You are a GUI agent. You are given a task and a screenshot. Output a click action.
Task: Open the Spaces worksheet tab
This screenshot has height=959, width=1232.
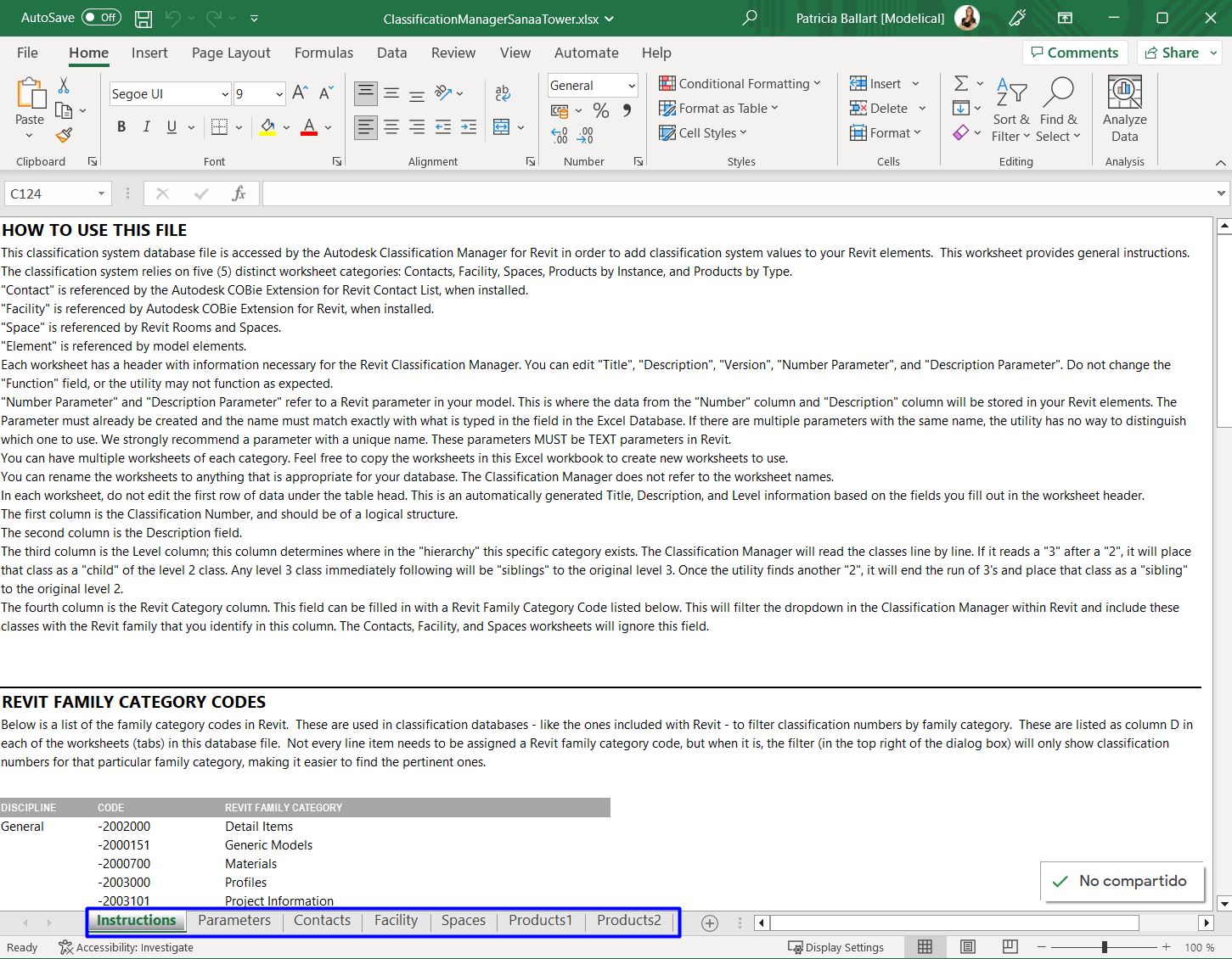pyautogui.click(x=464, y=921)
